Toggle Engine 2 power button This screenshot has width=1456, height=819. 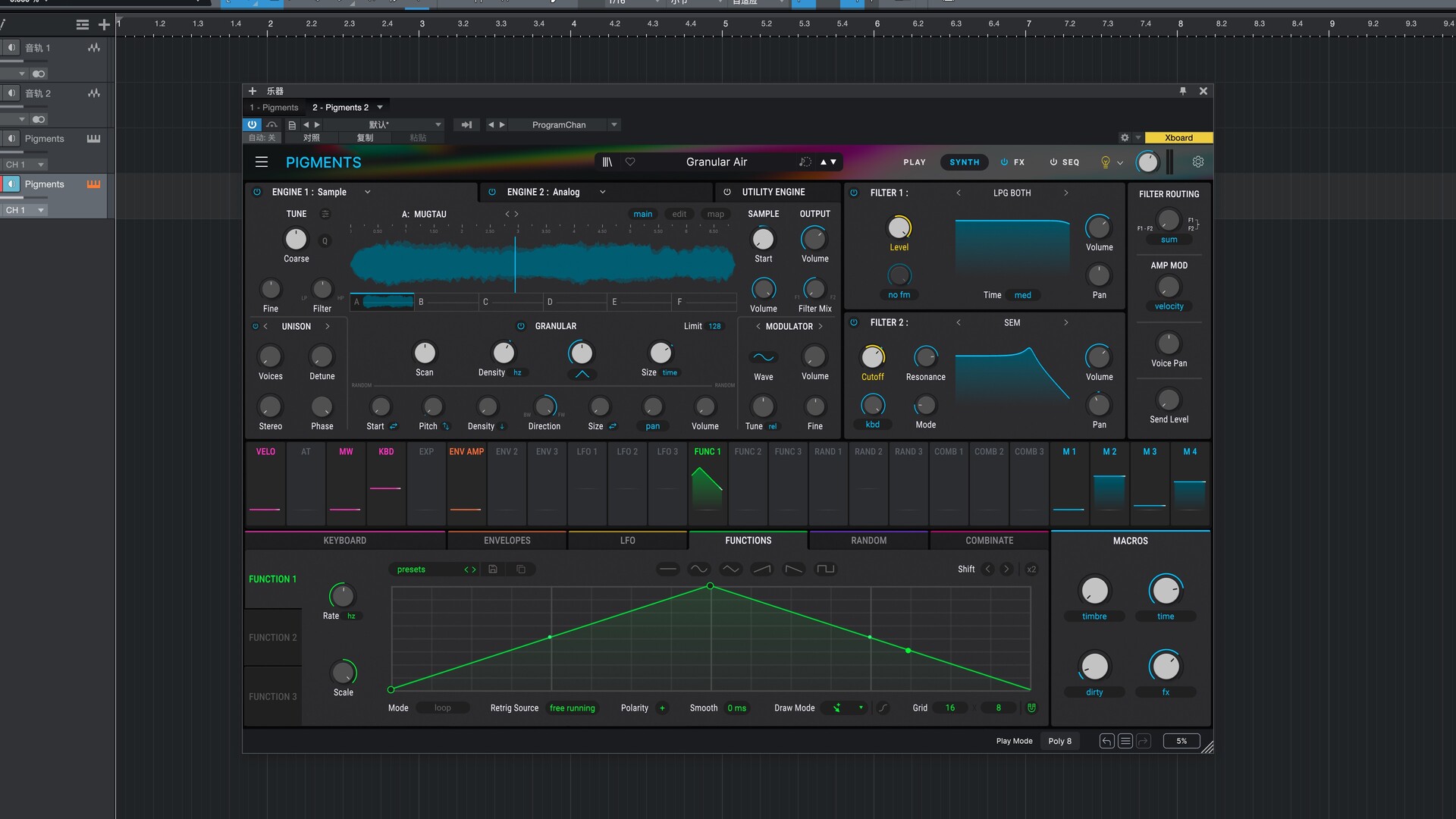tap(492, 192)
